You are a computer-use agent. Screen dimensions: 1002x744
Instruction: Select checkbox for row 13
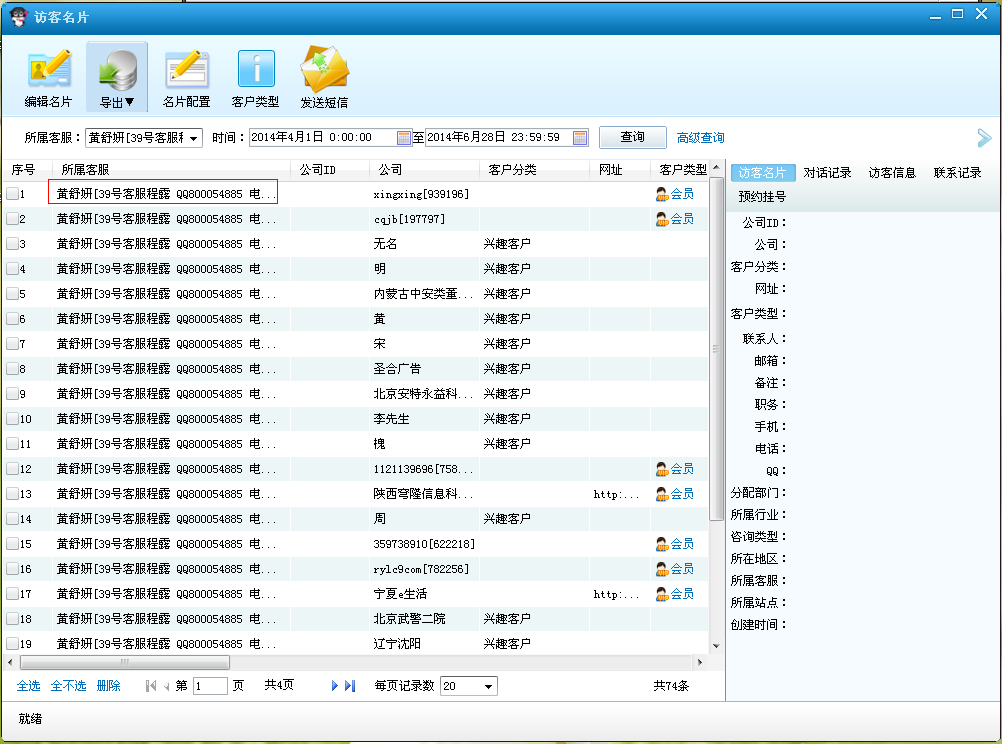coord(12,494)
